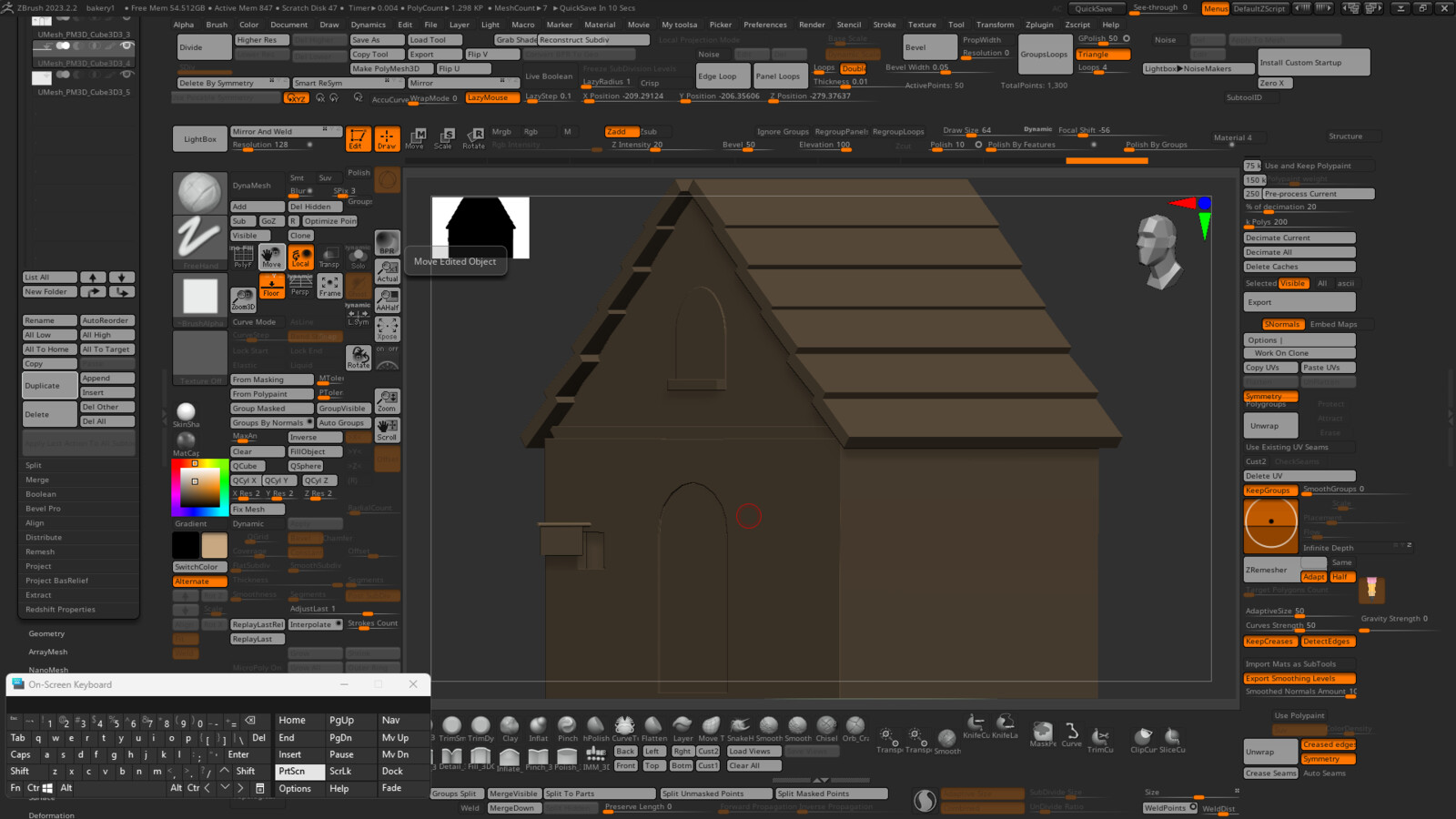Click the Frame mesh icon
The image size is (1456, 819).
pos(329,286)
